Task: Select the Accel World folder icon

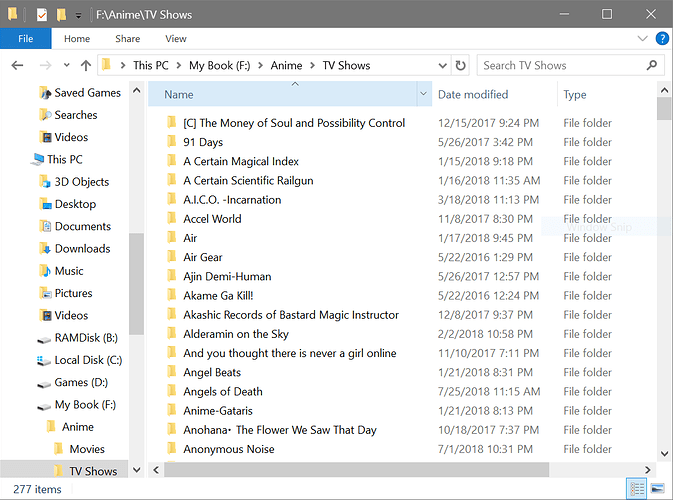Action: [x=172, y=218]
